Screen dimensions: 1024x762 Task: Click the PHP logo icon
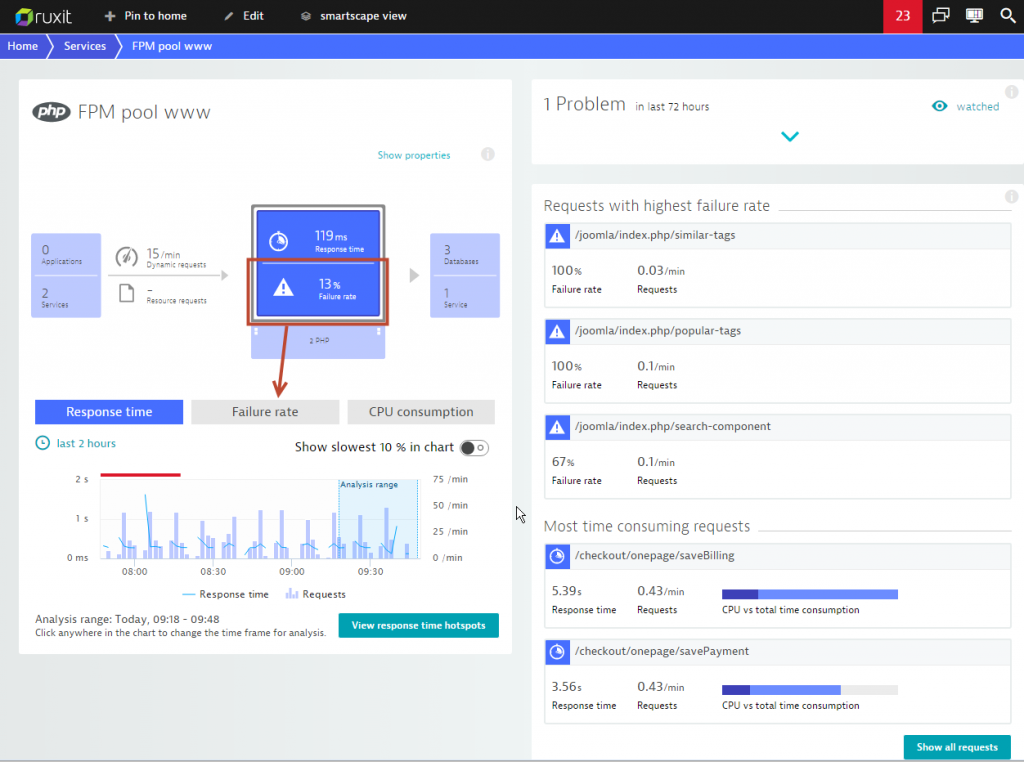coord(51,112)
